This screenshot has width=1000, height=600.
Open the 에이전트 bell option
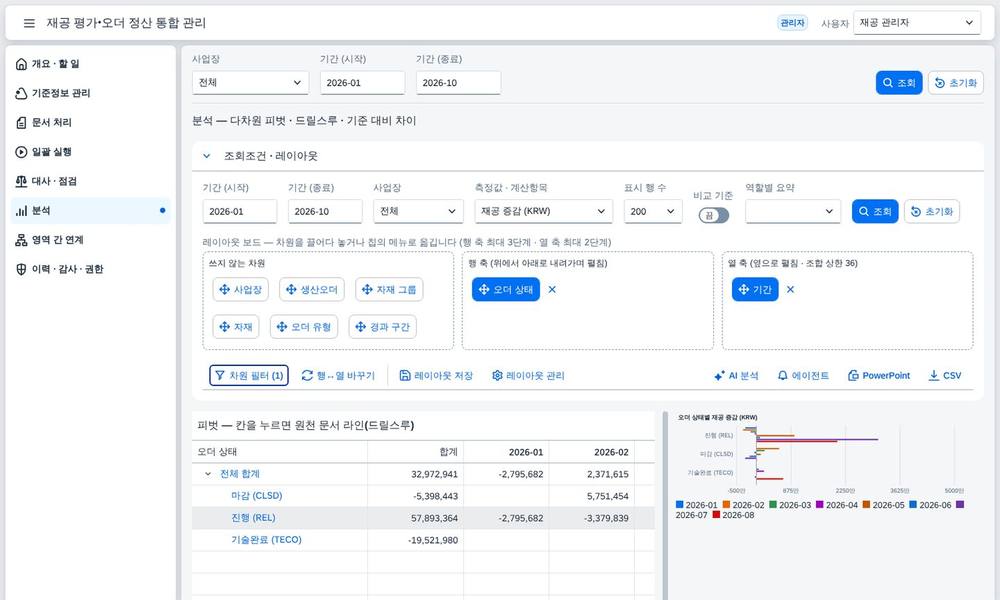coord(803,376)
